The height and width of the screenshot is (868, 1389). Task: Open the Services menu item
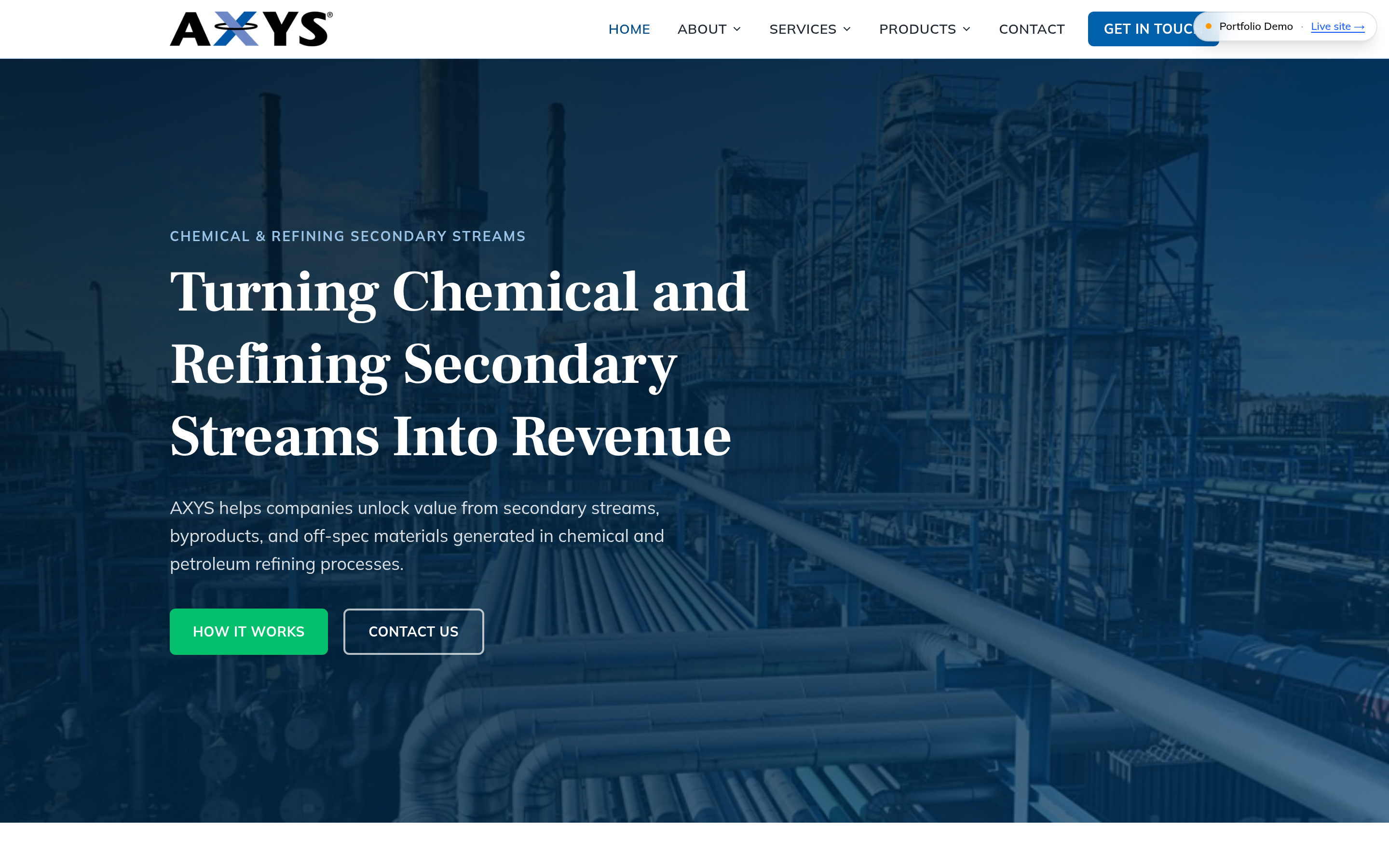(803, 29)
